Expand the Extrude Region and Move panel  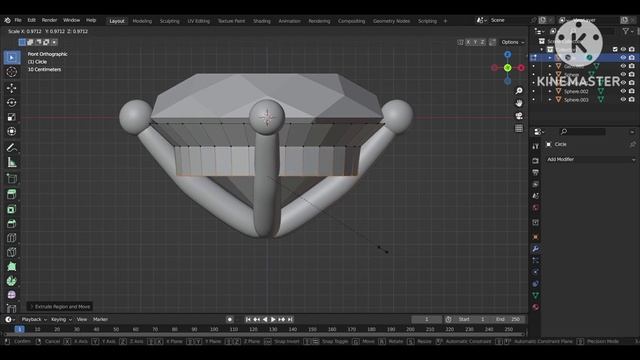tap(60, 307)
